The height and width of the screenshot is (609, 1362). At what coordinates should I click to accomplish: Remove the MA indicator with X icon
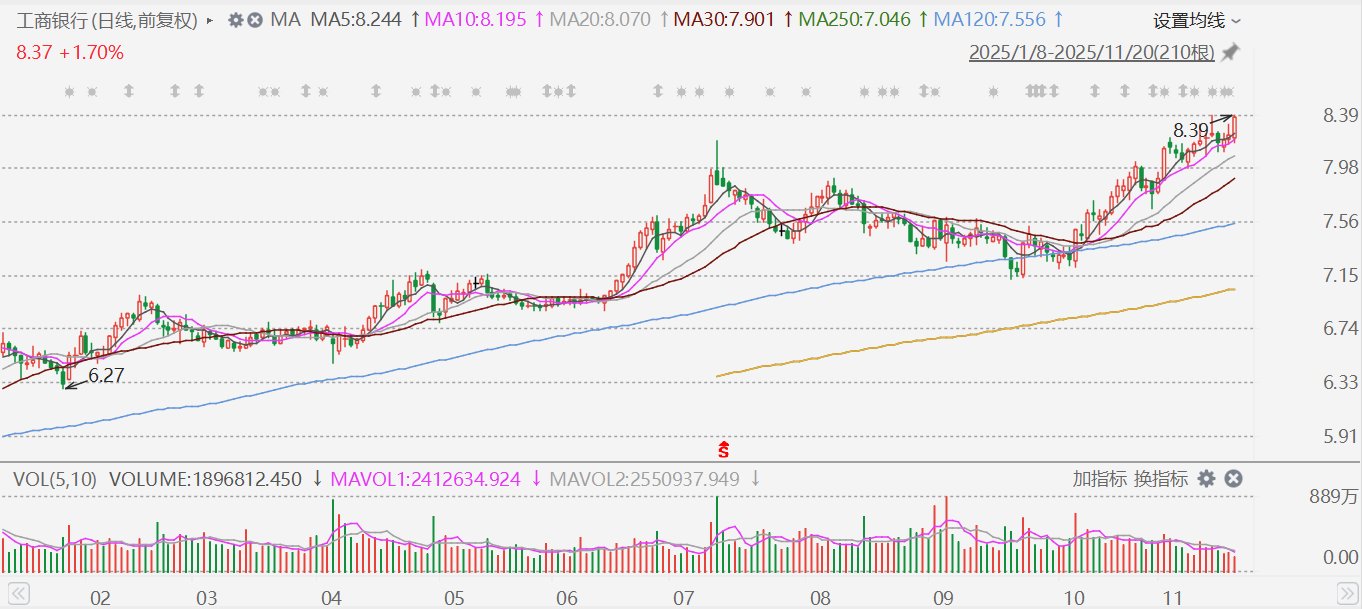(x=255, y=20)
